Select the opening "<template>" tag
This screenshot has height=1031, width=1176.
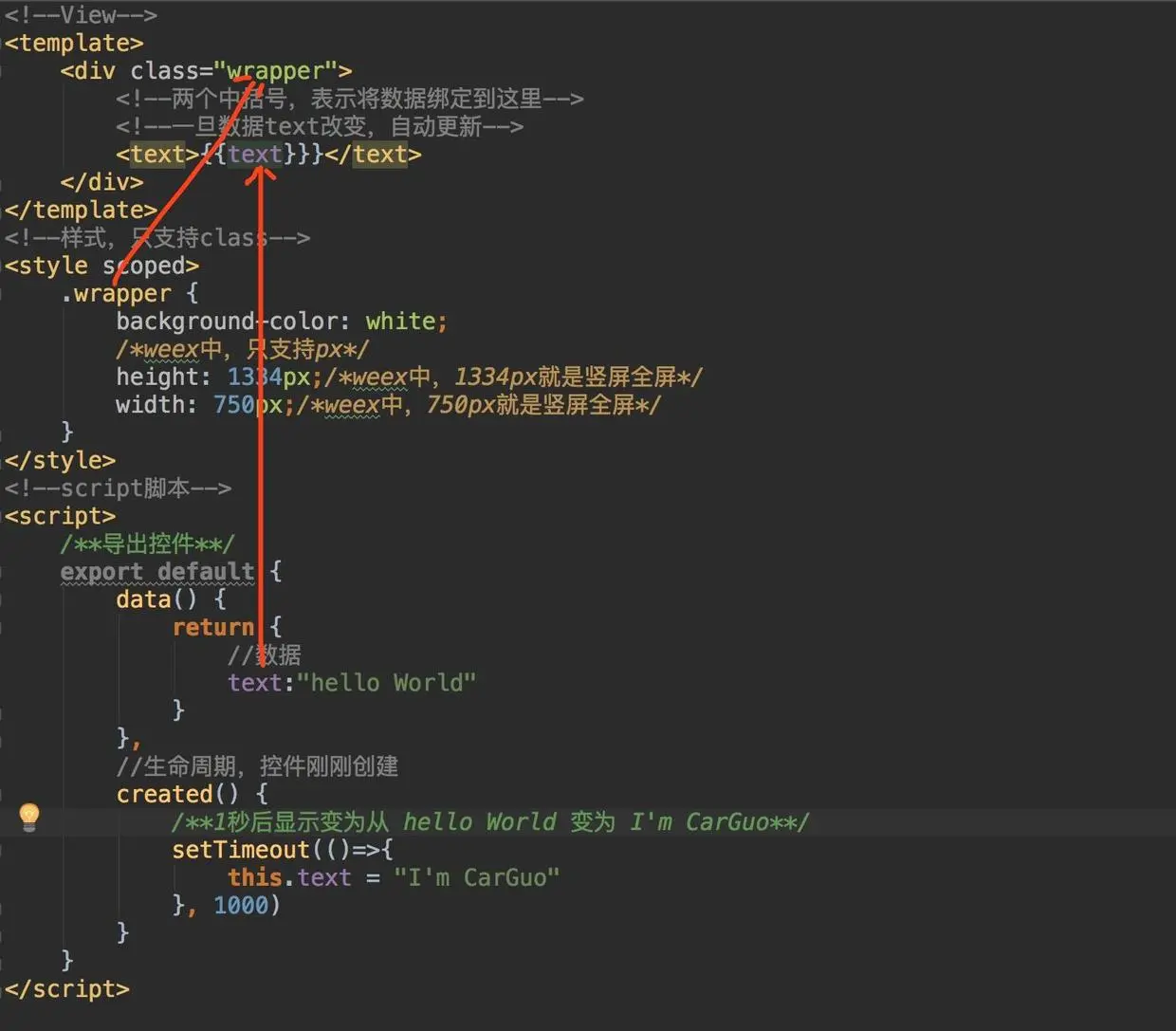point(74,43)
